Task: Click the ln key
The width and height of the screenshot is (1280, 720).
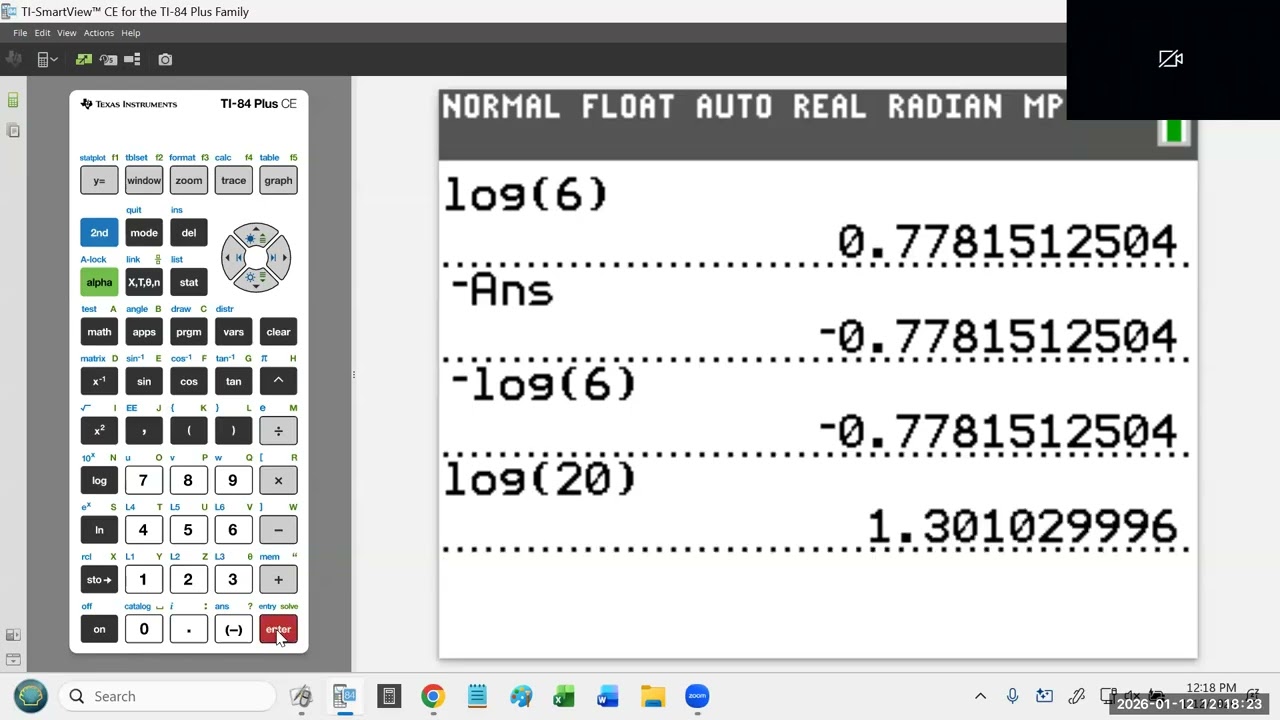Action: pyautogui.click(x=99, y=530)
